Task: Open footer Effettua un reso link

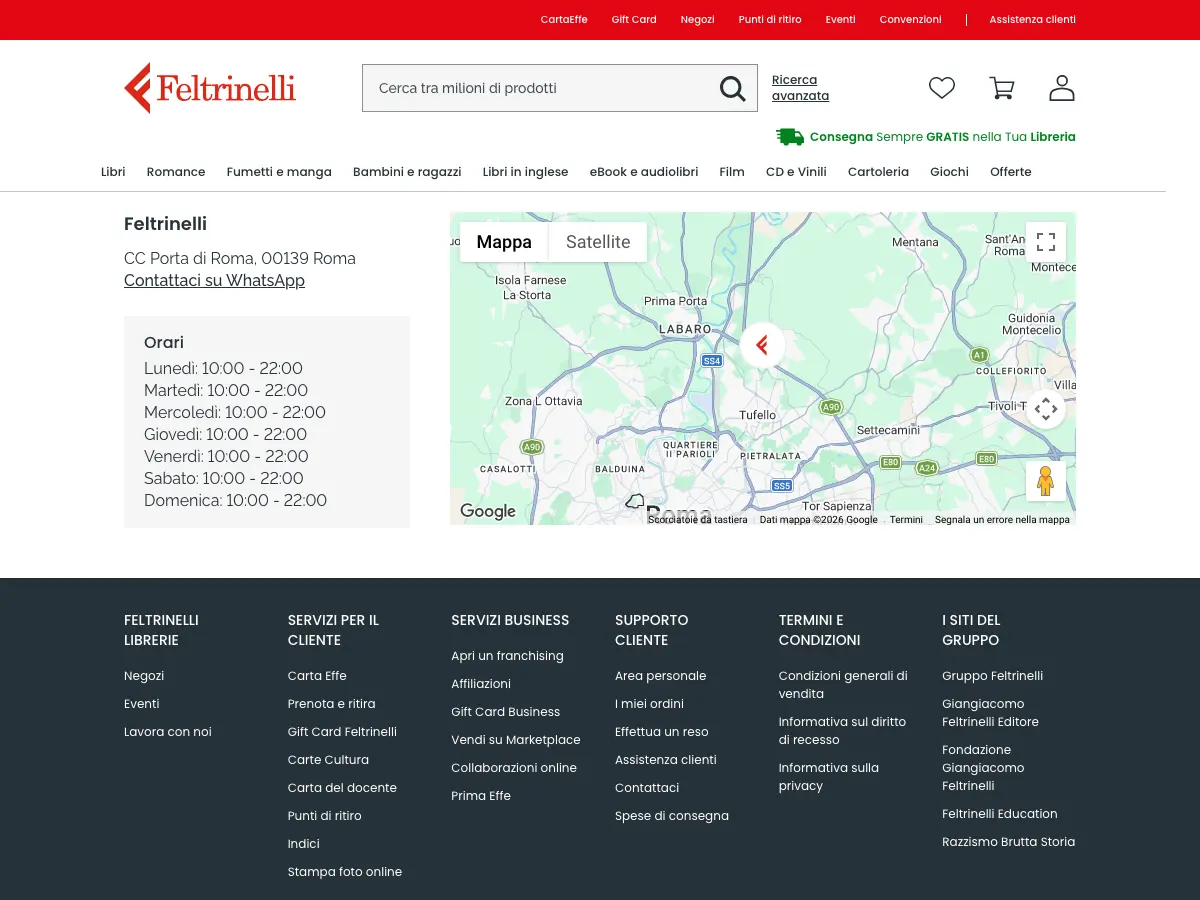Action: pos(661,732)
